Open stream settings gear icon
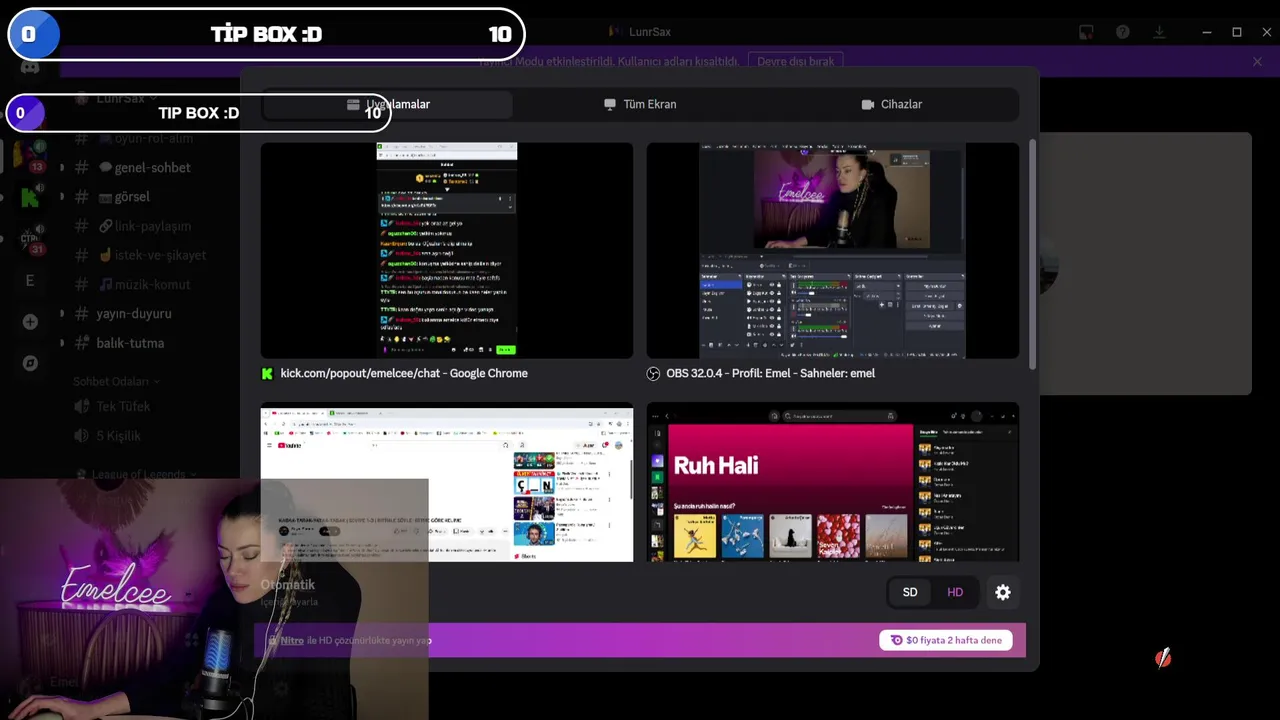This screenshot has width=1280, height=720. point(1003,592)
